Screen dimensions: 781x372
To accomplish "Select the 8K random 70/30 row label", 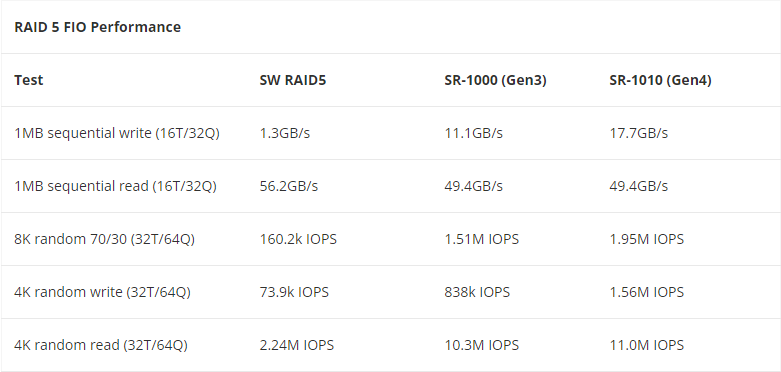I will (x=104, y=239).
